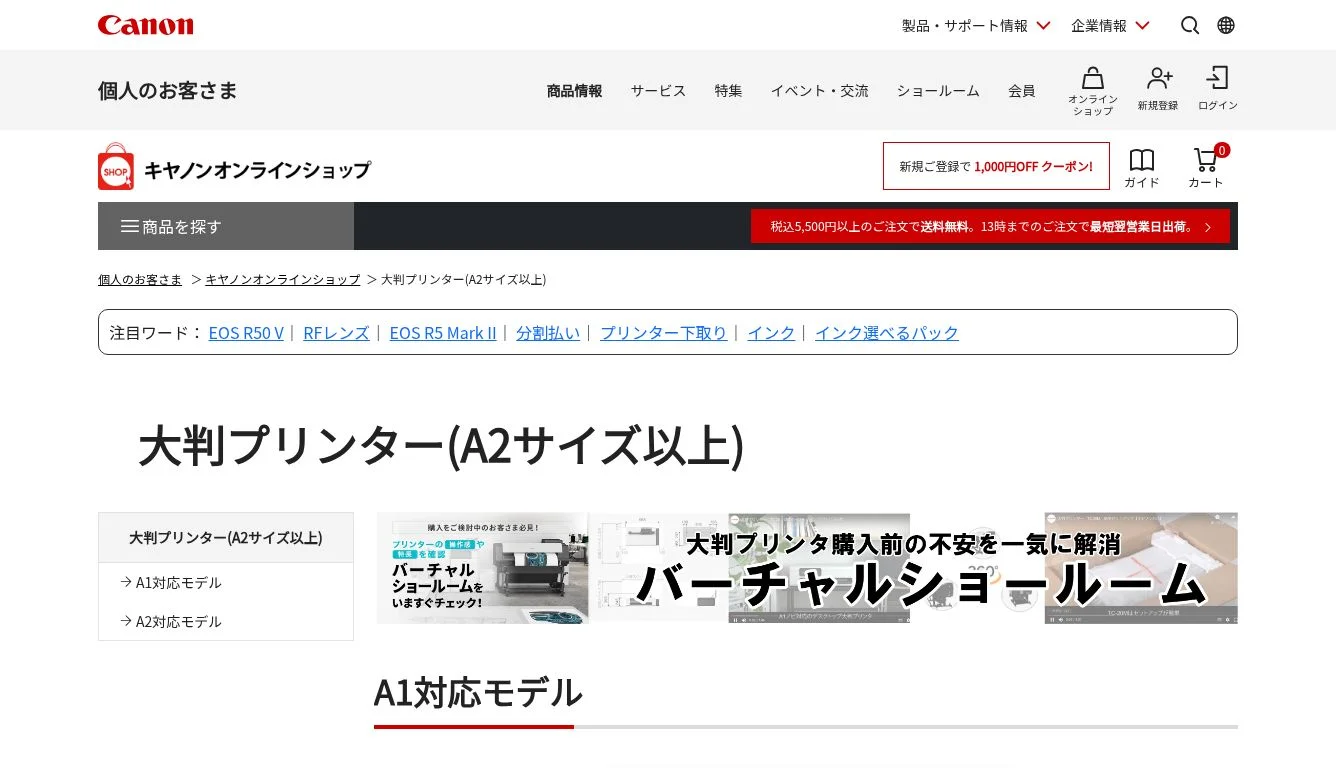Open the EOS R5 Mark II keyword link
1336x768 pixels.
click(443, 333)
